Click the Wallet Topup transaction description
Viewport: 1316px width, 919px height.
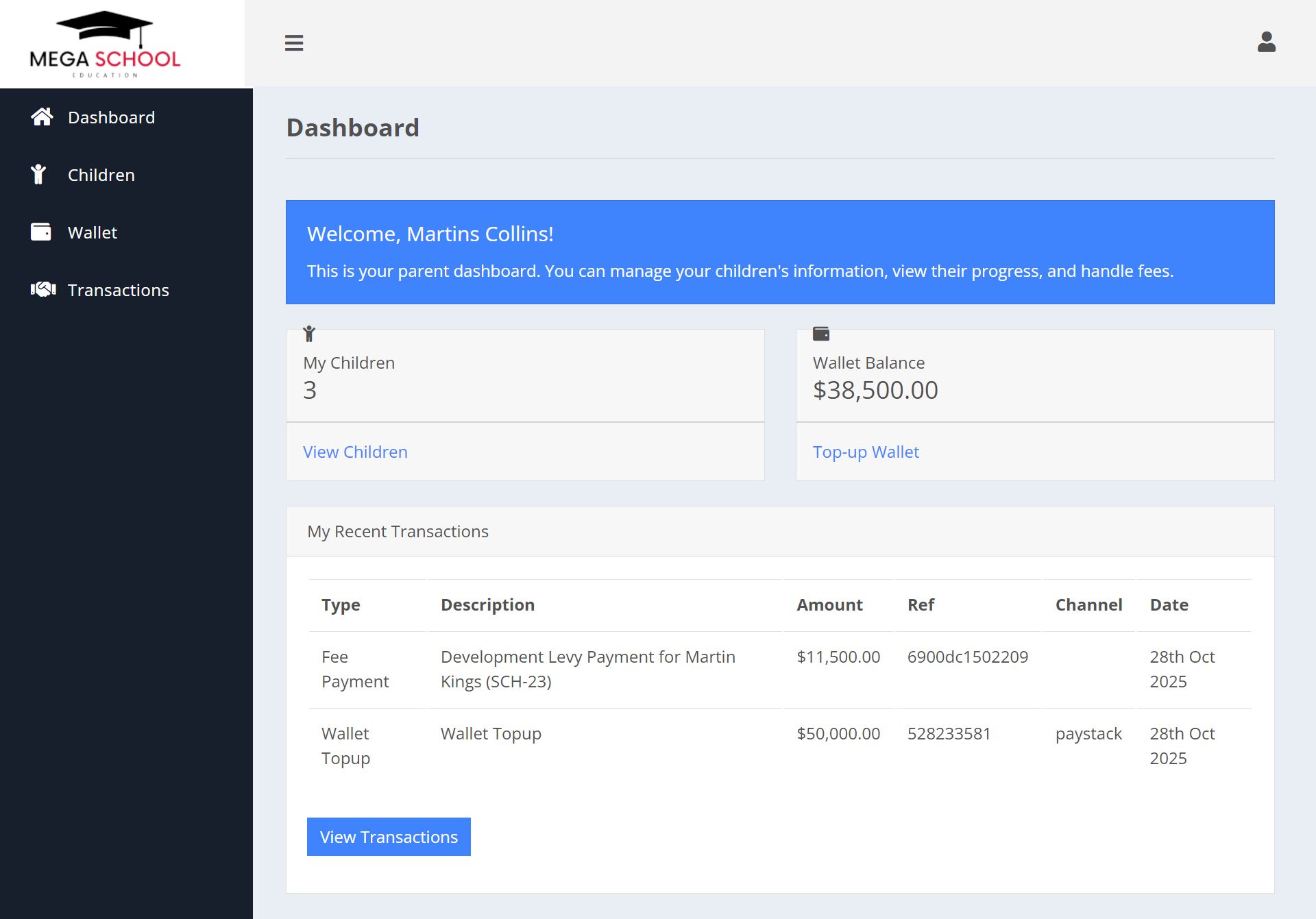491,734
